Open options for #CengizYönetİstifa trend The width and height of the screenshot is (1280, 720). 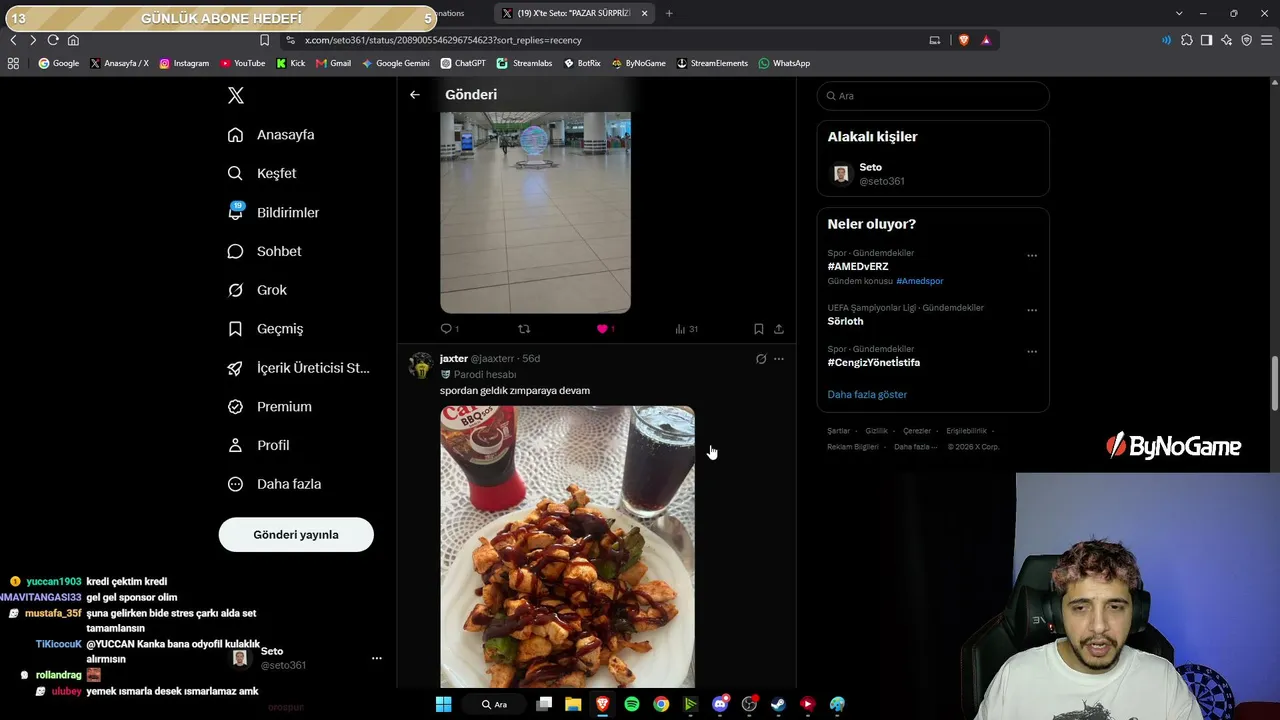tap(1032, 351)
